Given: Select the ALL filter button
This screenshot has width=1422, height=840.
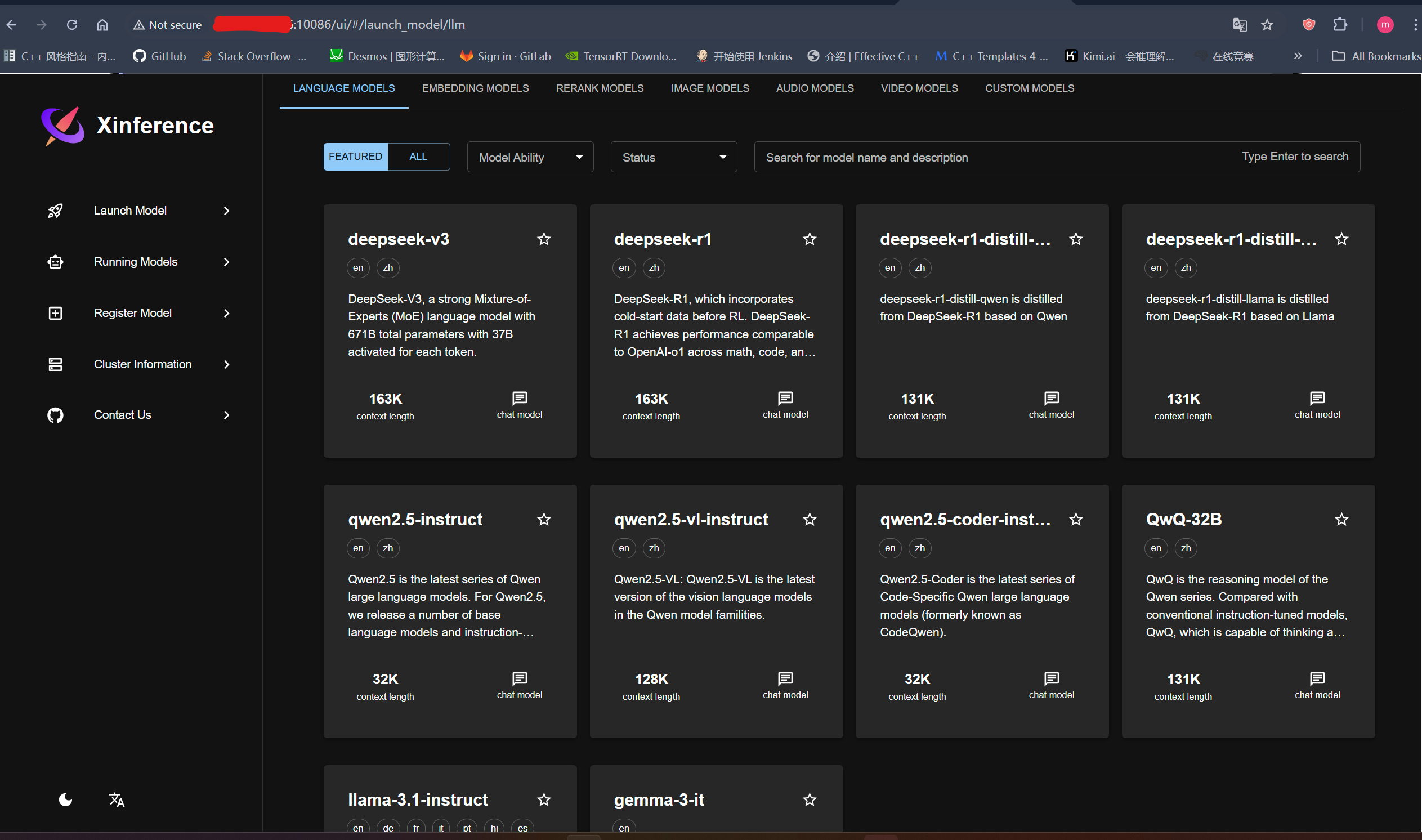Looking at the screenshot, I should pos(418,157).
